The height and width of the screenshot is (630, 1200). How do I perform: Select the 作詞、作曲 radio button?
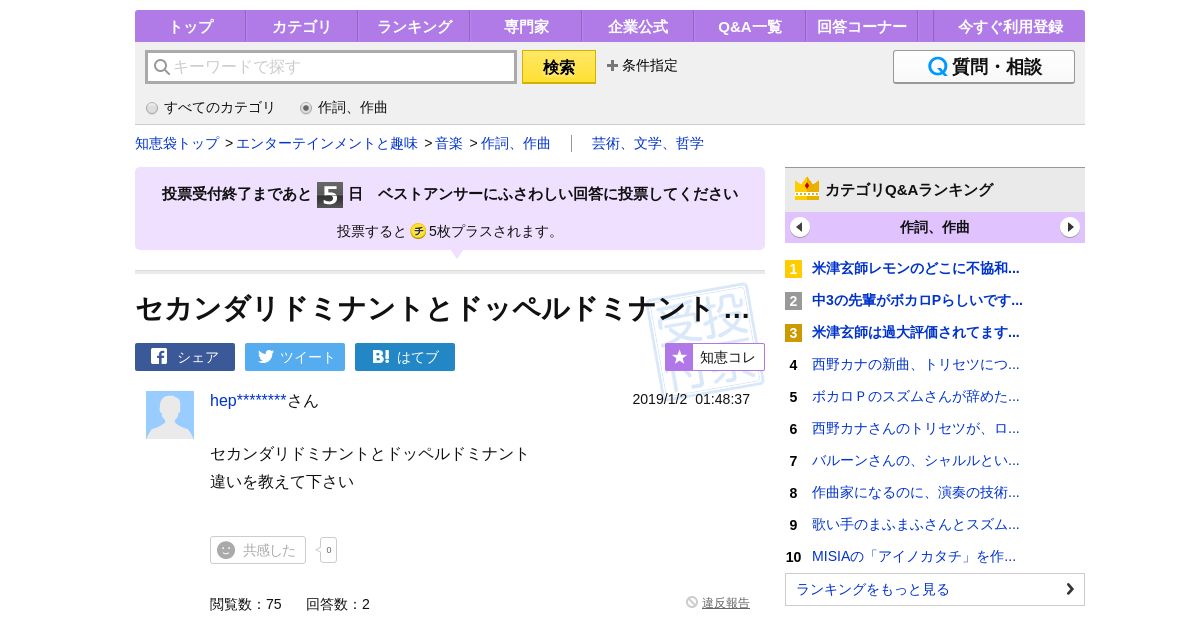tap(306, 108)
